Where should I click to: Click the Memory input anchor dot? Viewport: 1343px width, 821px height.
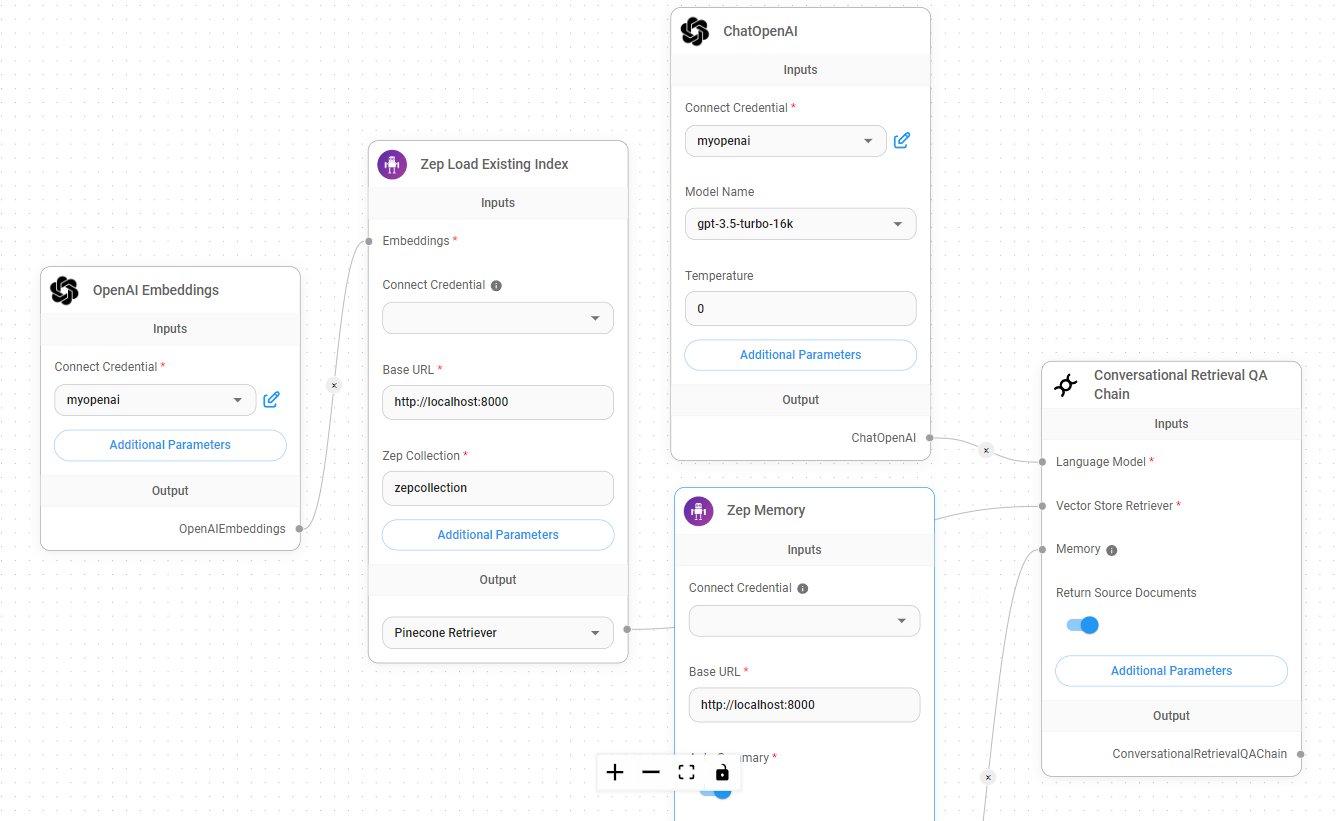pos(1042,550)
